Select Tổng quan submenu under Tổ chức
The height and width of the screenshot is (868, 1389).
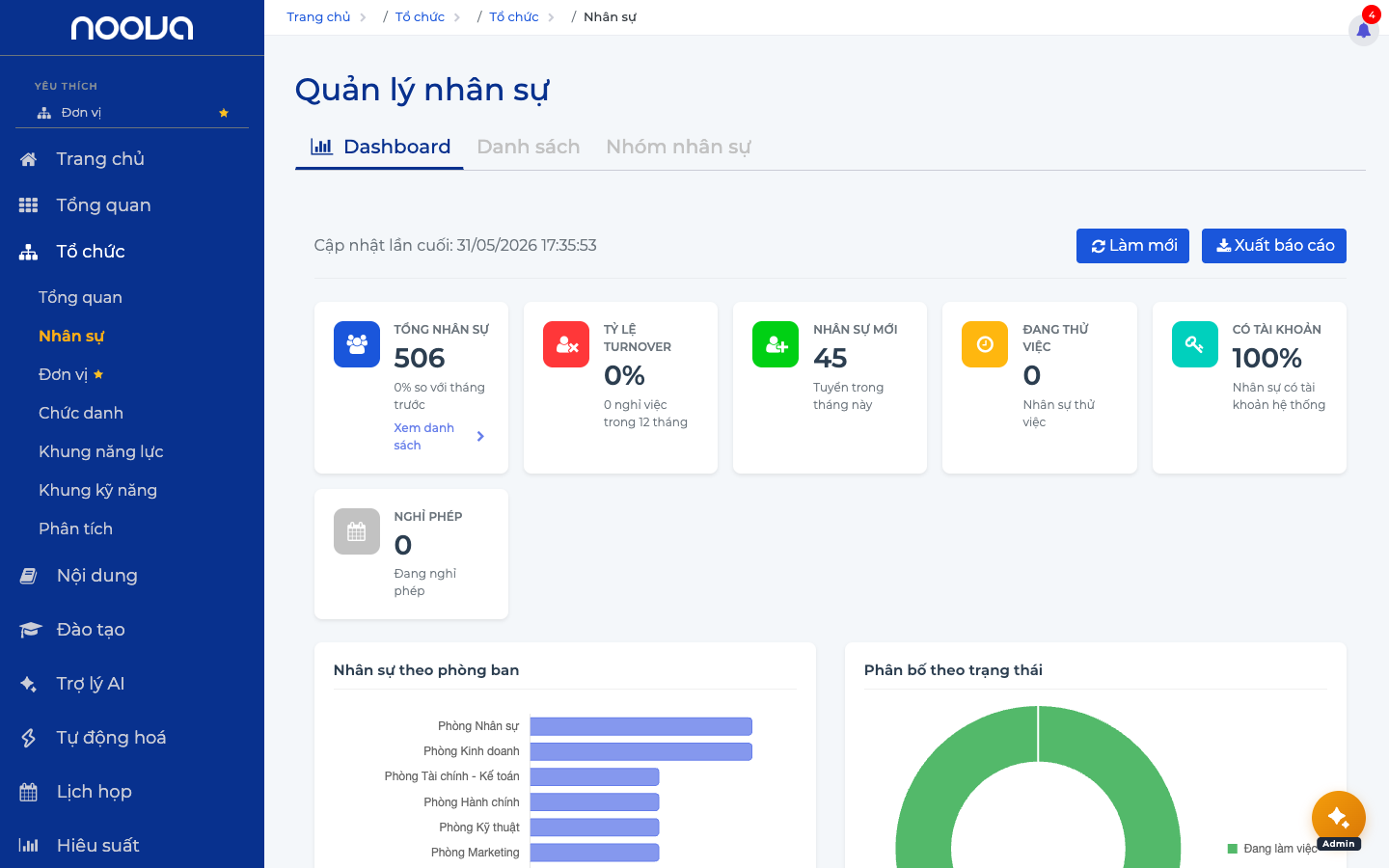(80, 297)
